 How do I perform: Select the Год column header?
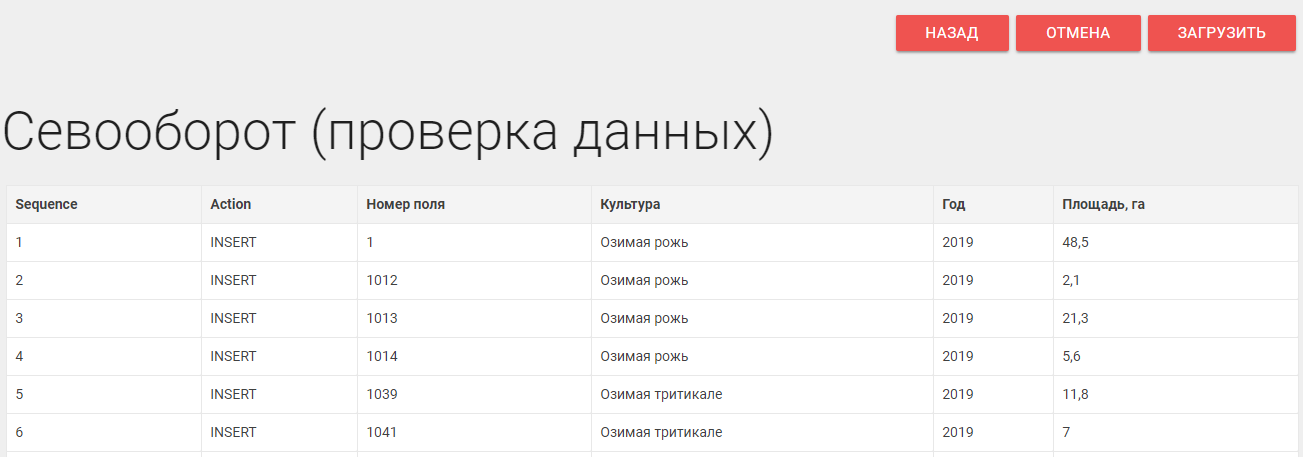click(x=953, y=204)
